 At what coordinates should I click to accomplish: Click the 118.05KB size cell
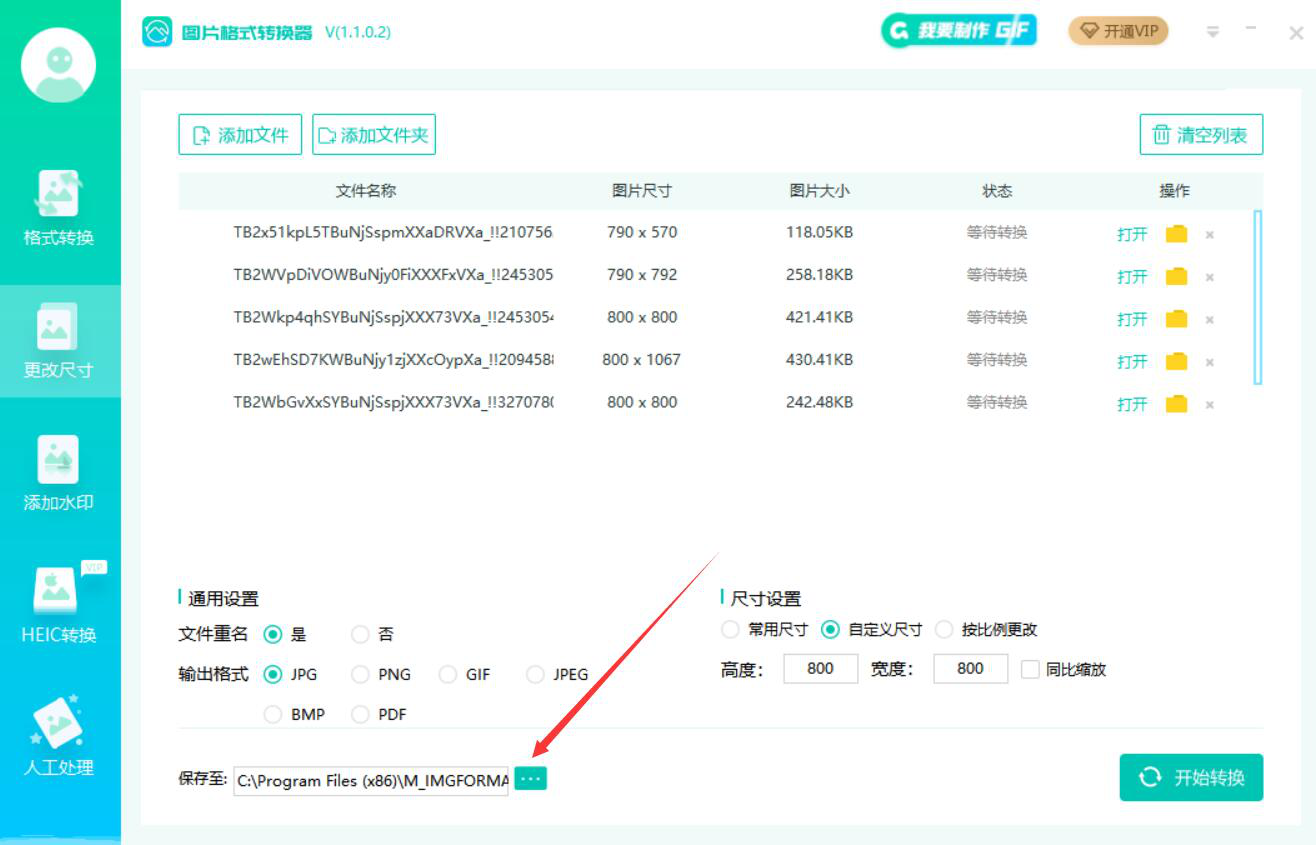[x=820, y=232]
